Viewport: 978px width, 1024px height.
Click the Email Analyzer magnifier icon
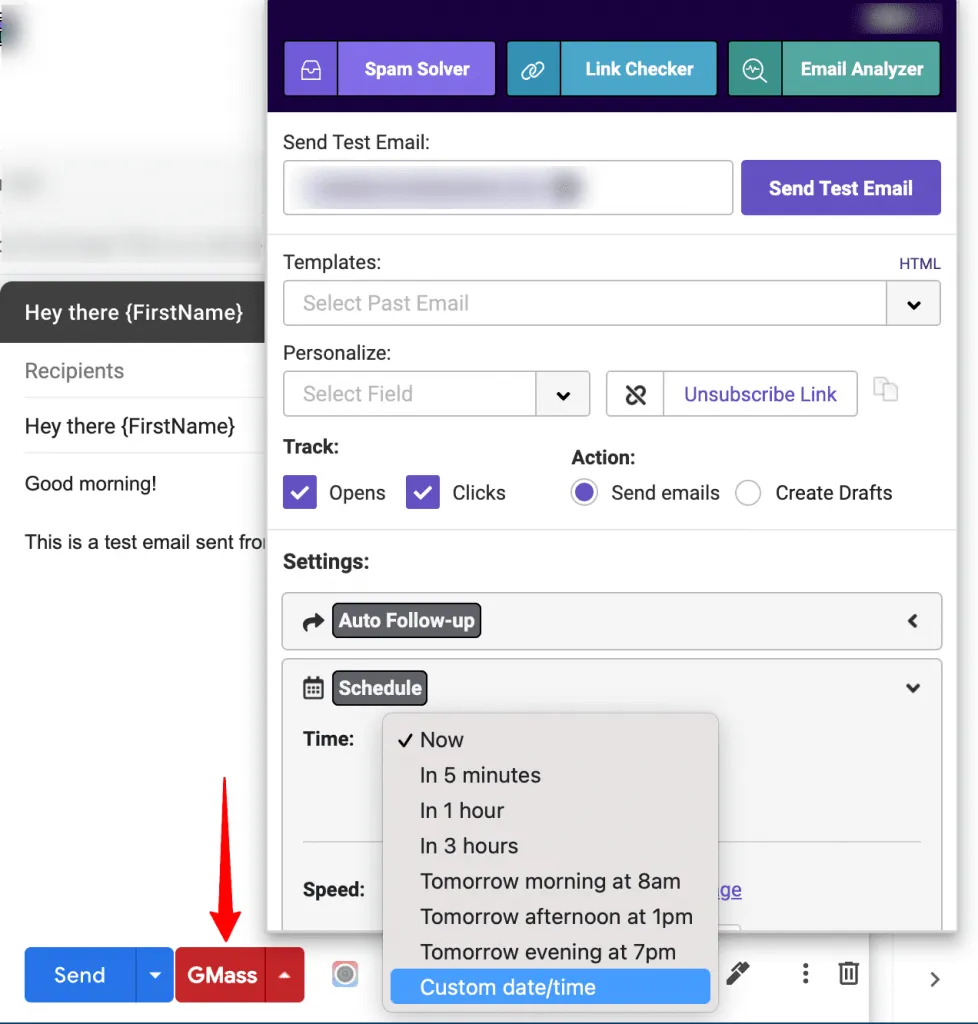pos(755,69)
